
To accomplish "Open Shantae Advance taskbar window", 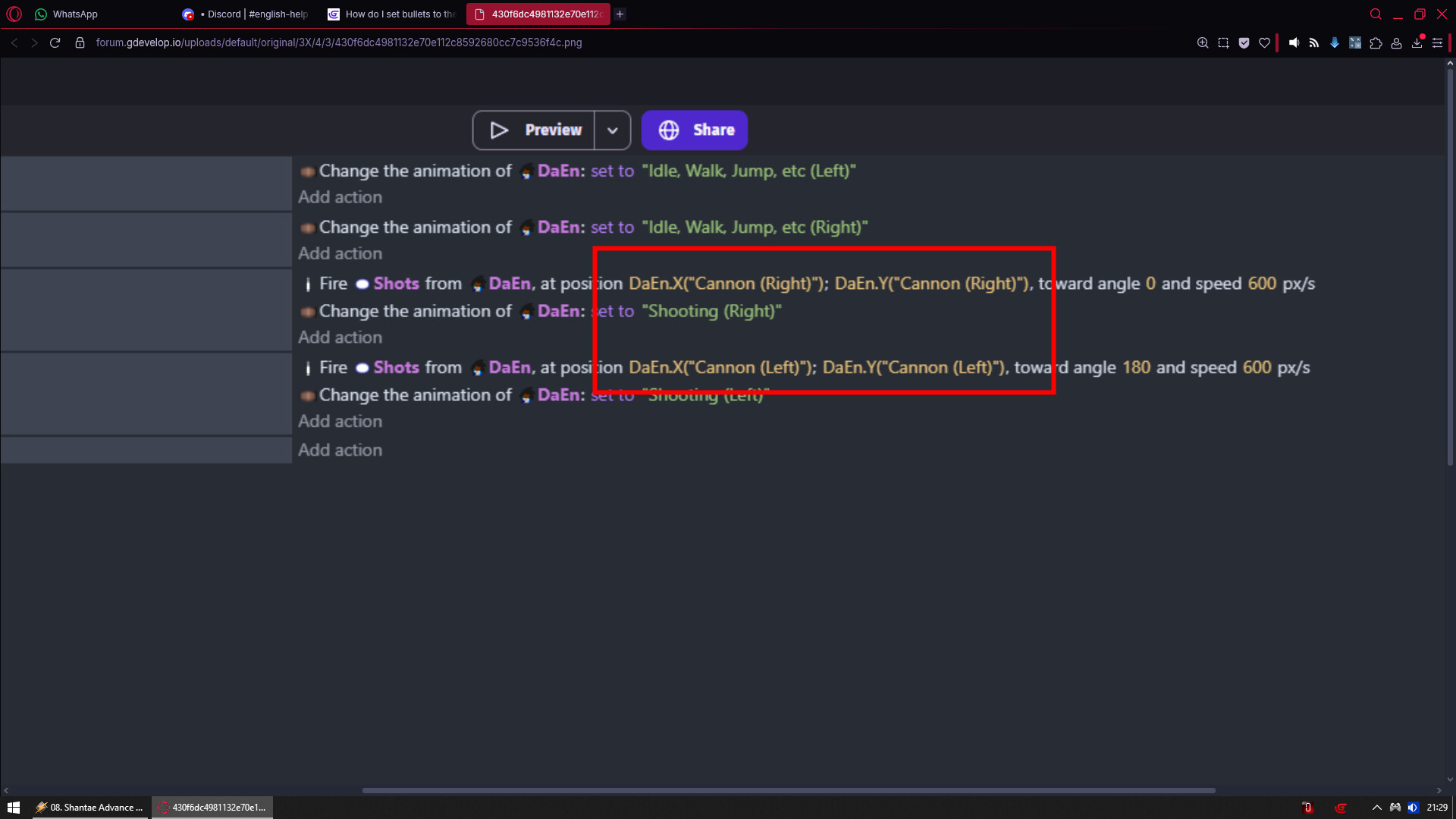I will coord(89,808).
